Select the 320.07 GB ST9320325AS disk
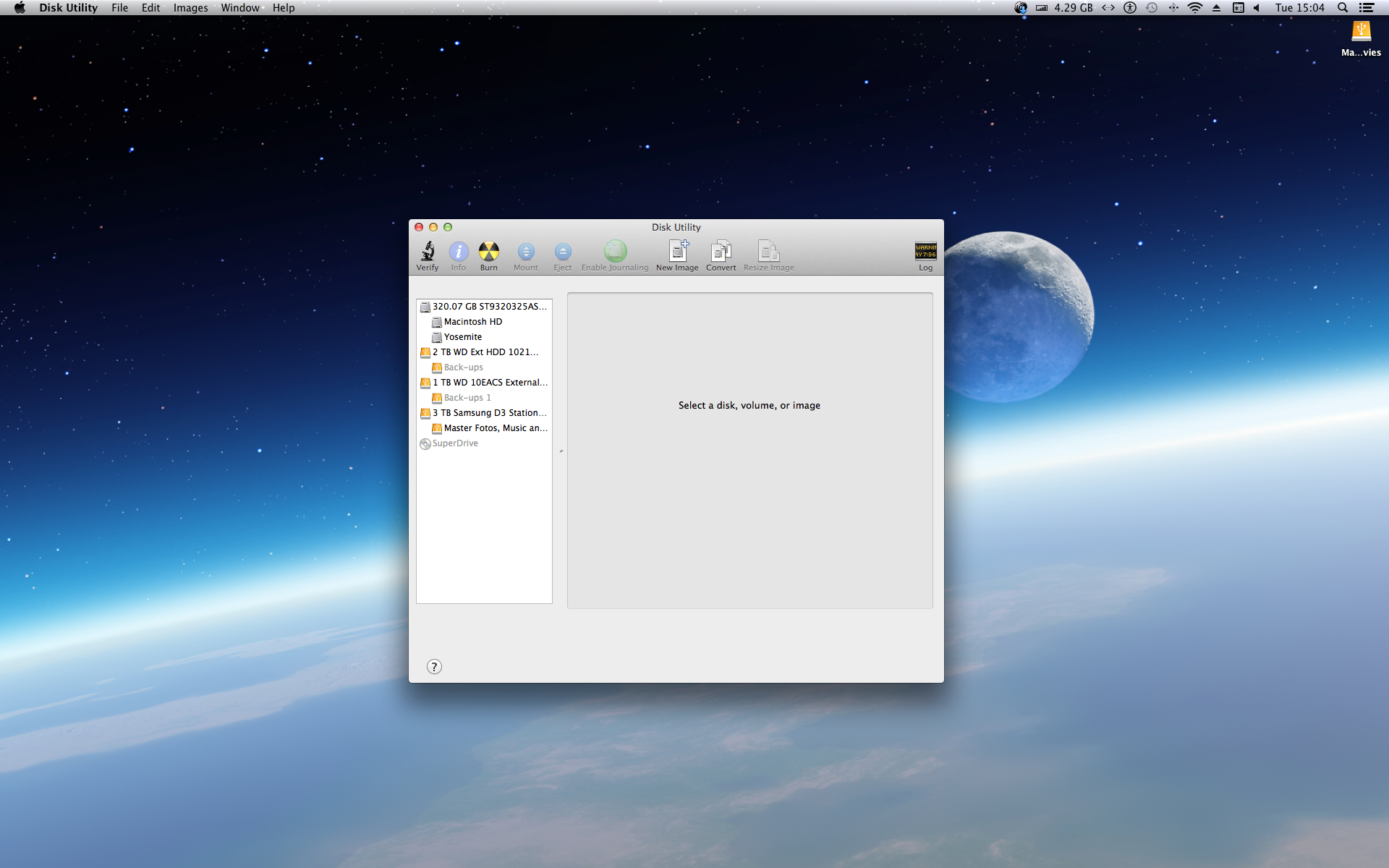This screenshot has width=1389, height=868. coord(484,307)
